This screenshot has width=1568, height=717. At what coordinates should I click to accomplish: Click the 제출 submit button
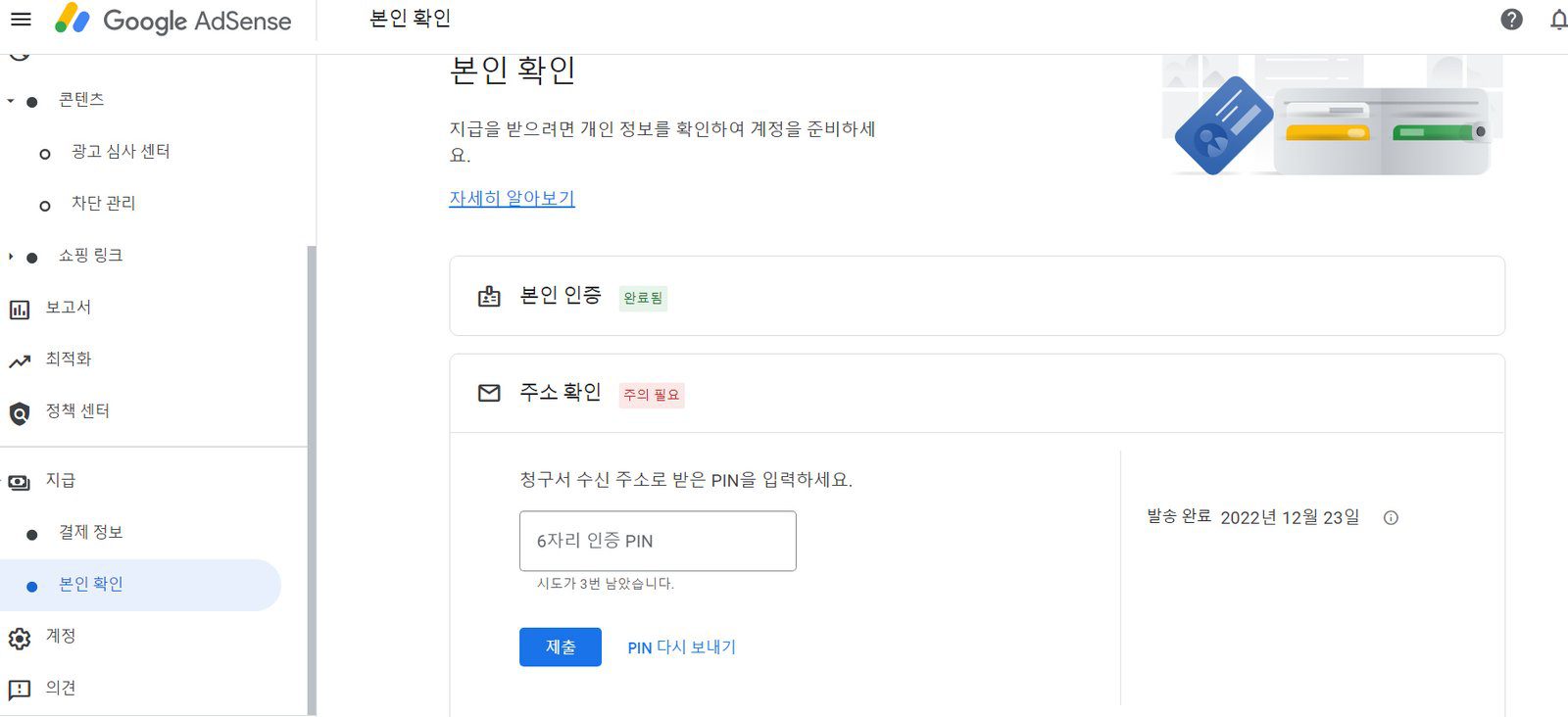560,647
